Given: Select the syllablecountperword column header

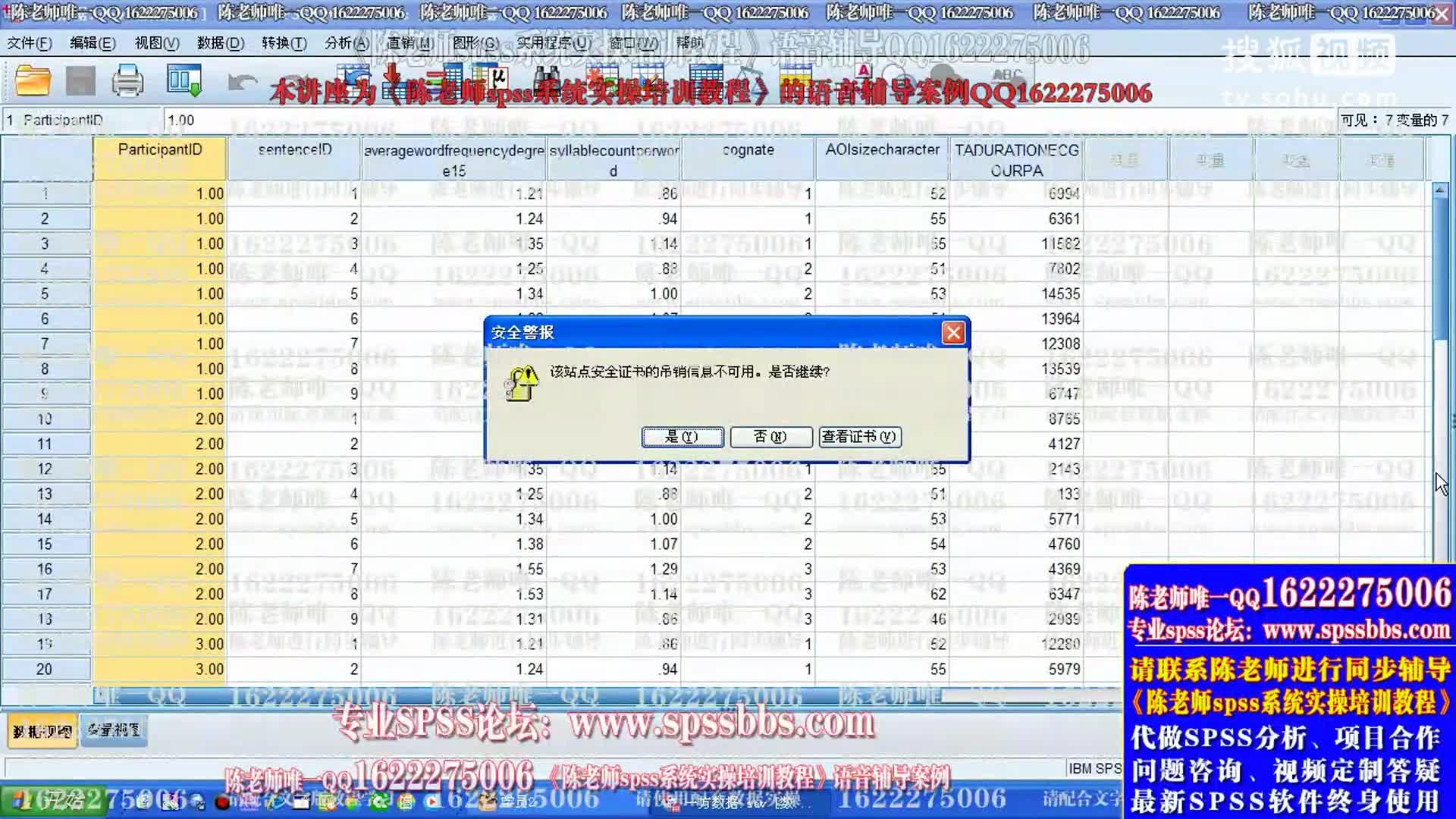Looking at the screenshot, I should pos(613,159).
